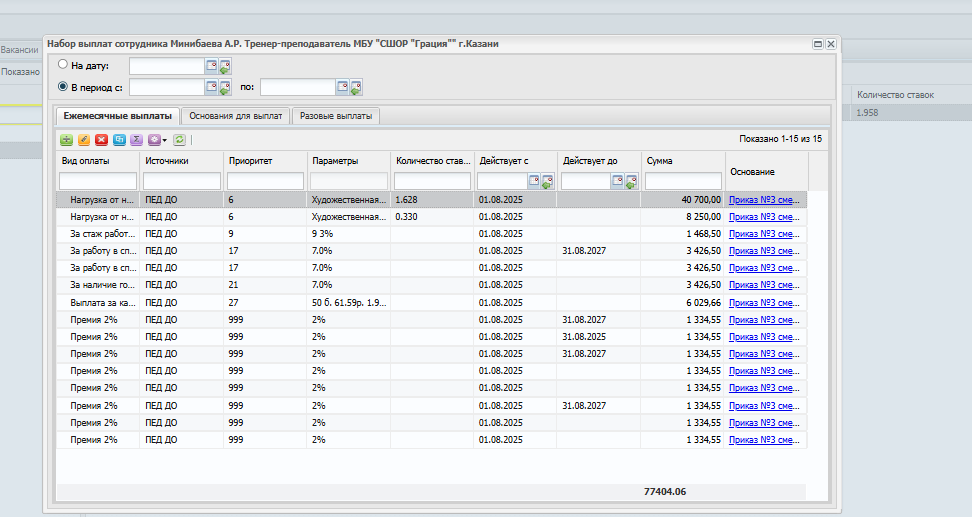Image resolution: width=972 pixels, height=517 pixels.
Task: Switch to 'Разовые выплаты' tab
Action: [x=336, y=116]
